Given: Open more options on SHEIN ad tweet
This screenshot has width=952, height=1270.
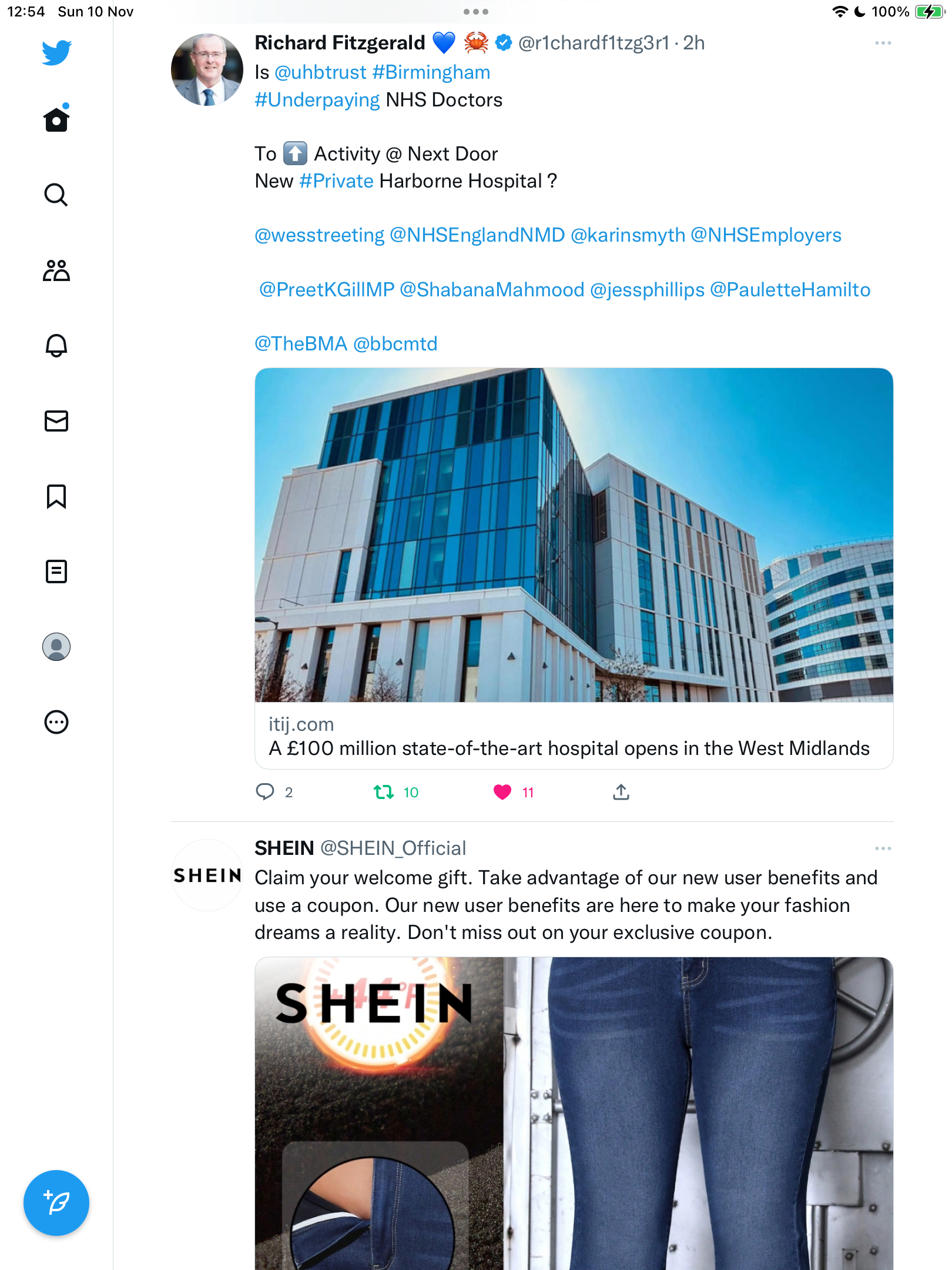Looking at the screenshot, I should (883, 848).
